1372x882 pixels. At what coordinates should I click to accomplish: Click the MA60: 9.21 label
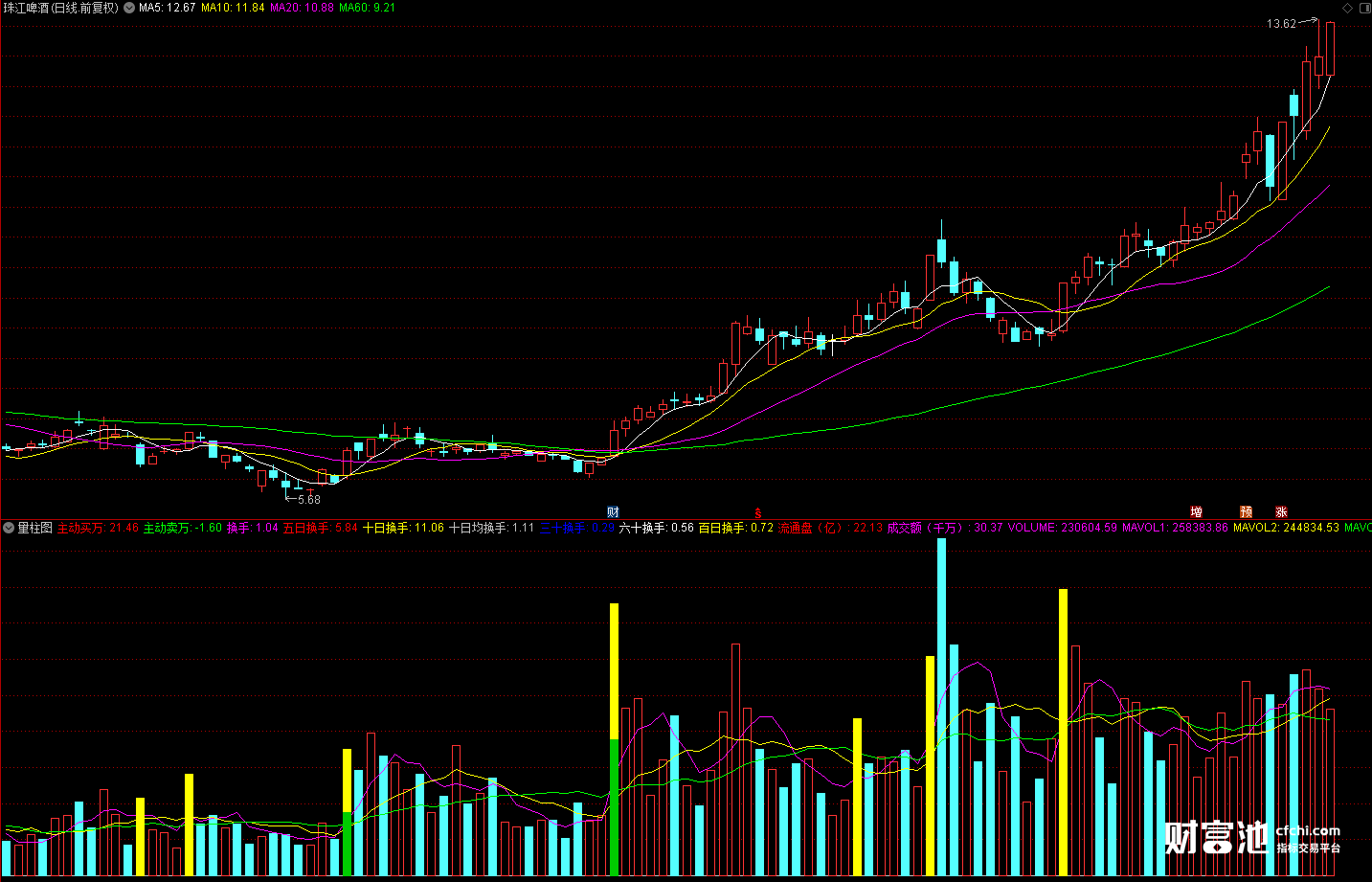pos(367,8)
